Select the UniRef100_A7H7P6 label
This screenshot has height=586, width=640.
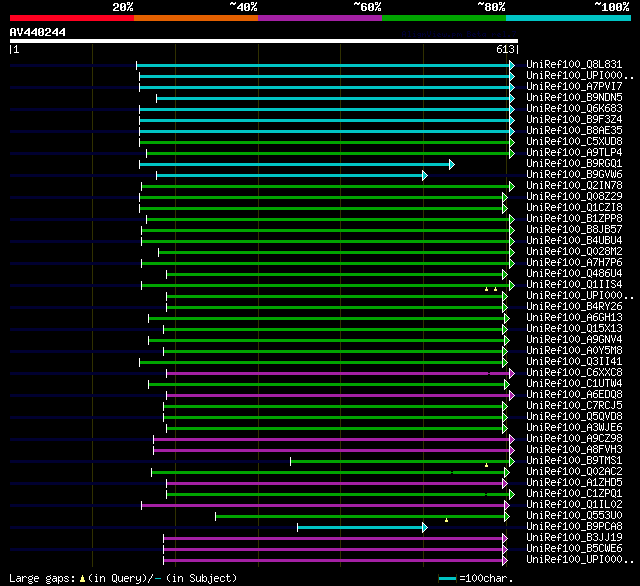click(x=574, y=262)
